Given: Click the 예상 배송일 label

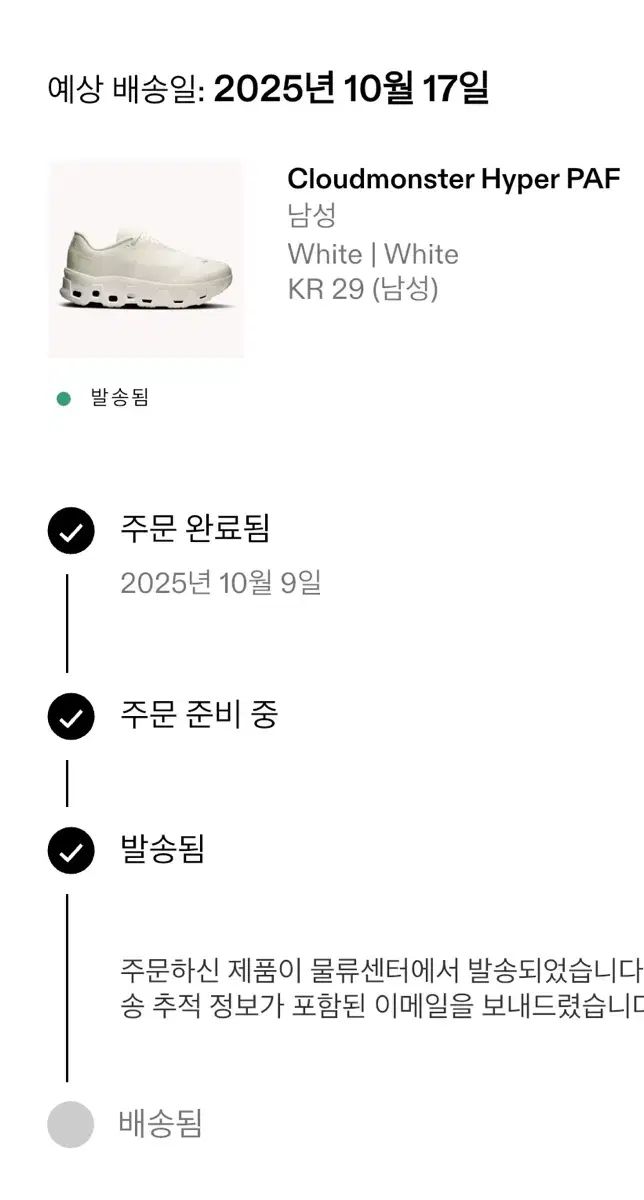Looking at the screenshot, I should point(125,90).
